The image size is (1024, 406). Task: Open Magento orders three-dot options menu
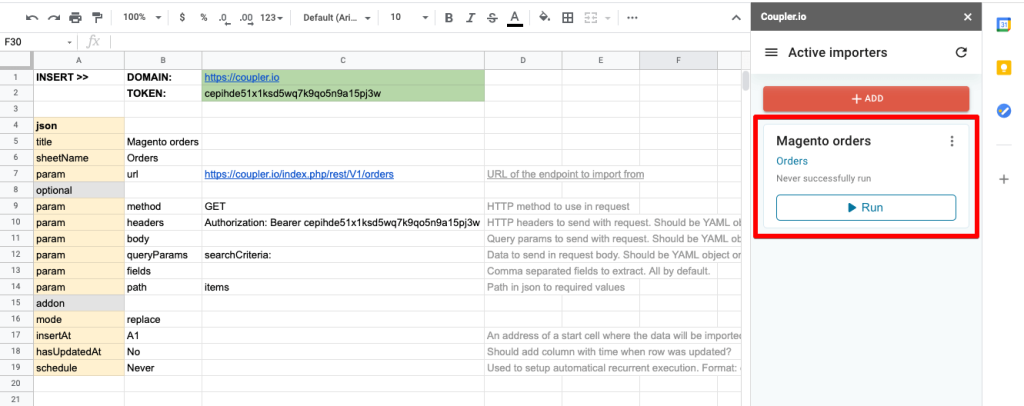click(952, 141)
